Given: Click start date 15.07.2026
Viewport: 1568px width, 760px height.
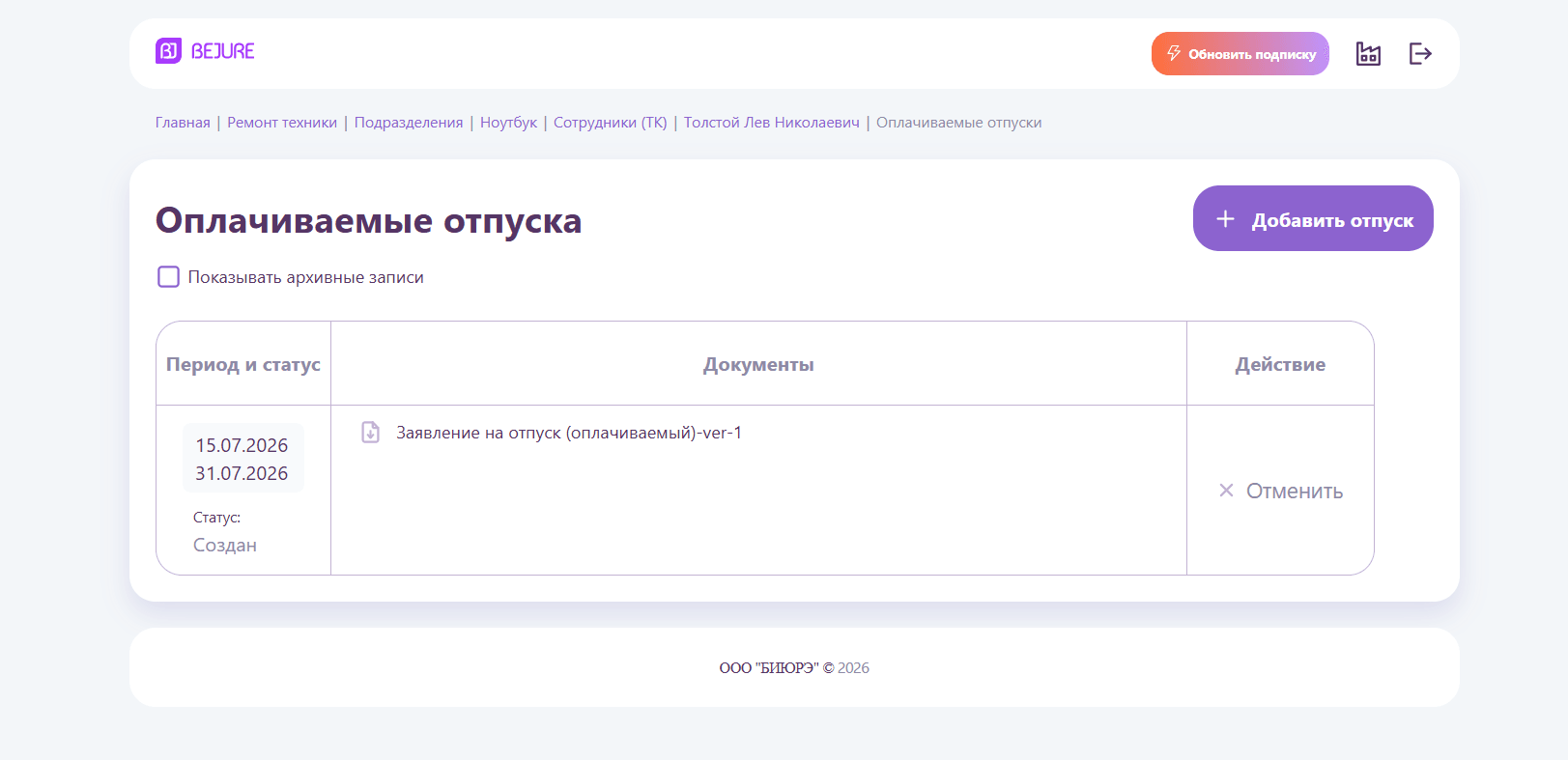Looking at the screenshot, I should click(242, 445).
